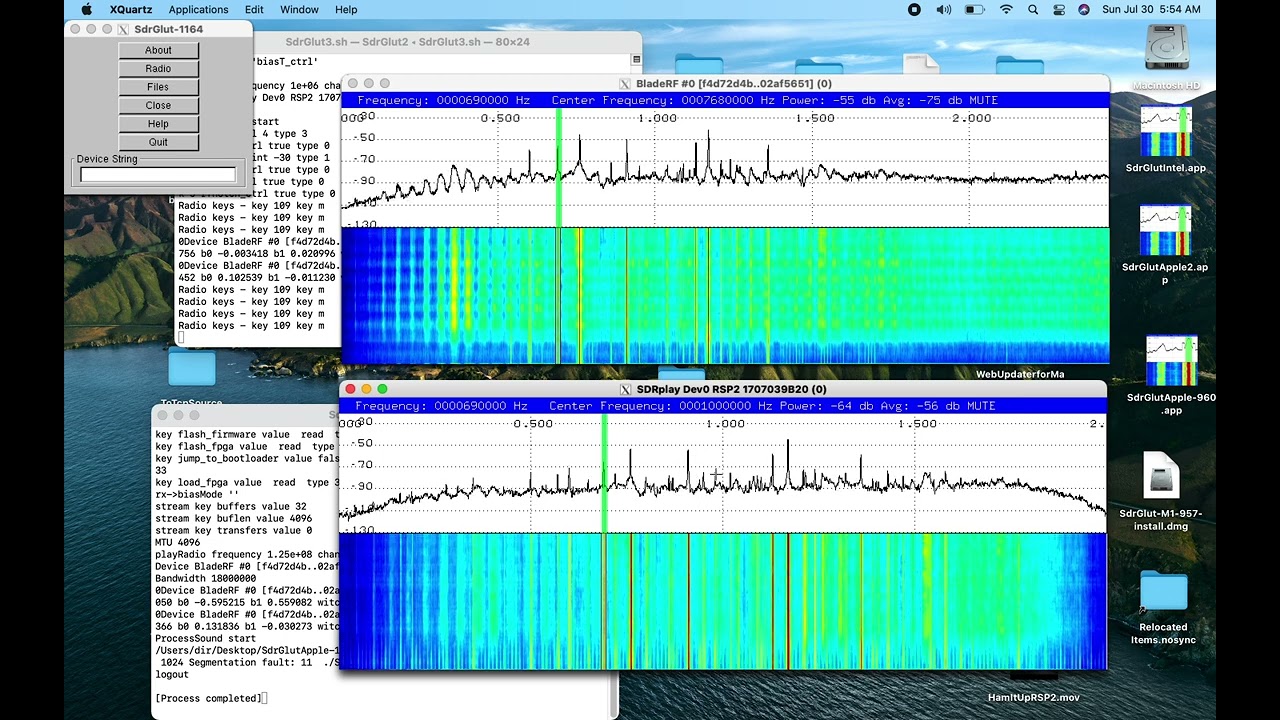
Task: Click the screen recording stop icon
Action: [x=914, y=9]
